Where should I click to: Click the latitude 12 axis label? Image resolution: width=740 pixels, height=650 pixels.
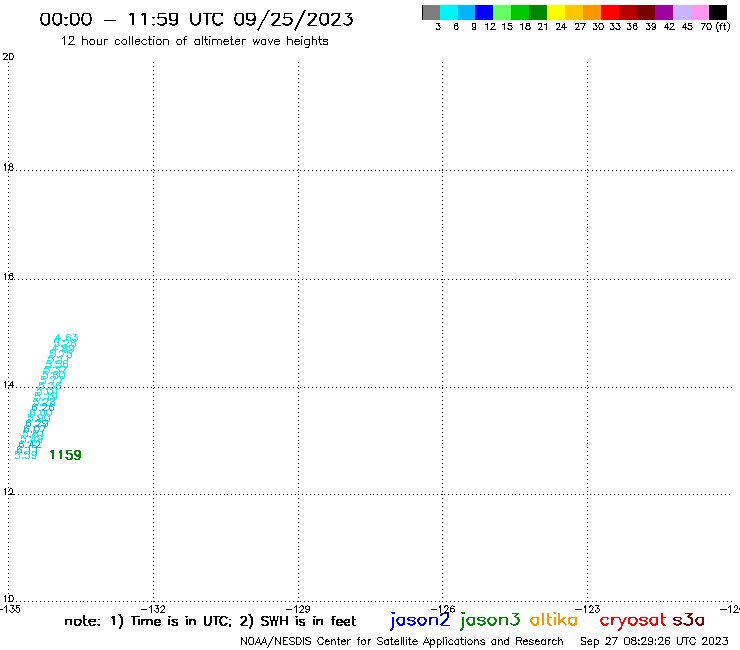tap(8, 492)
